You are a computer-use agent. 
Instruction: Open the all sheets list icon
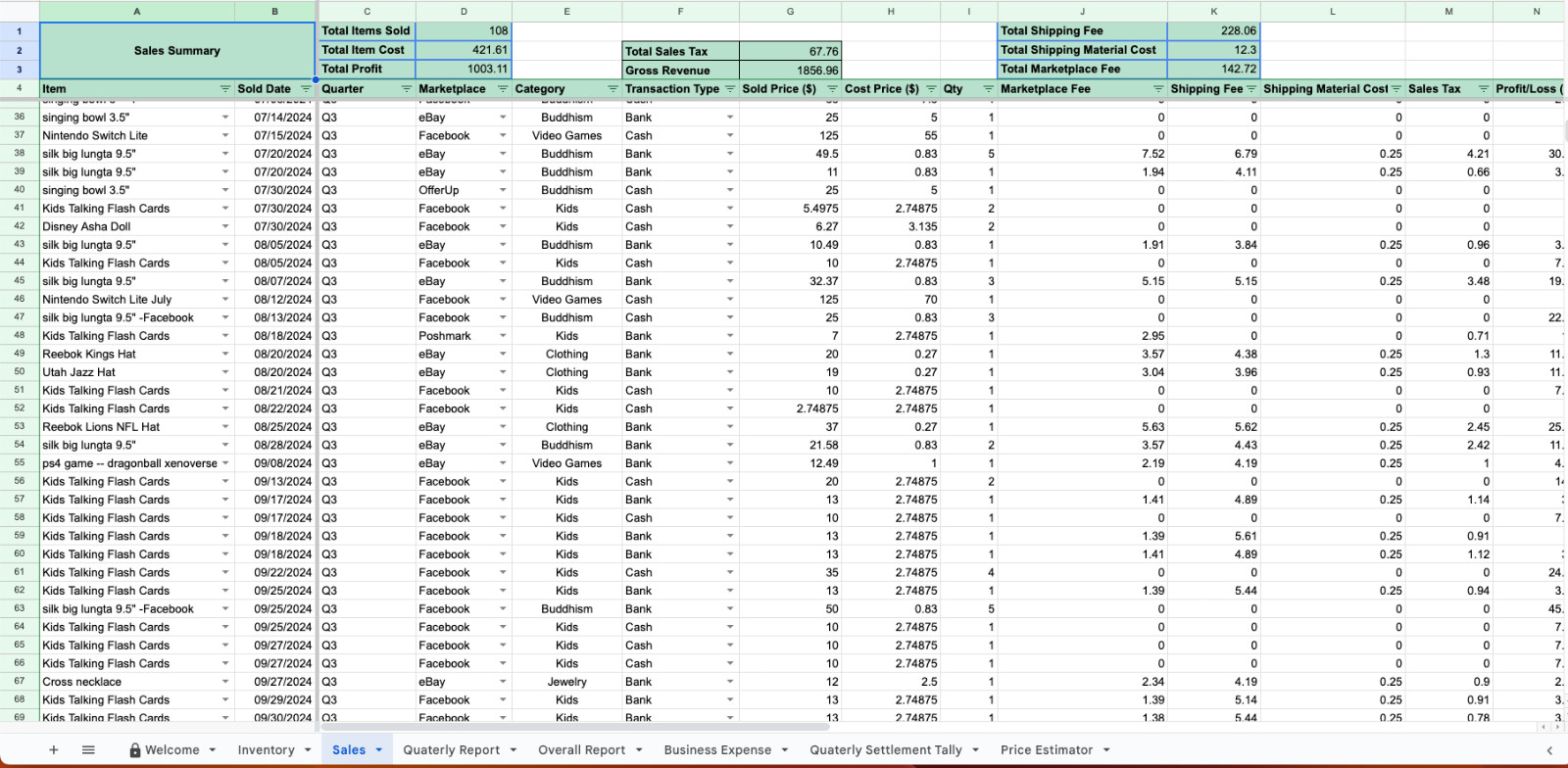[x=88, y=749]
